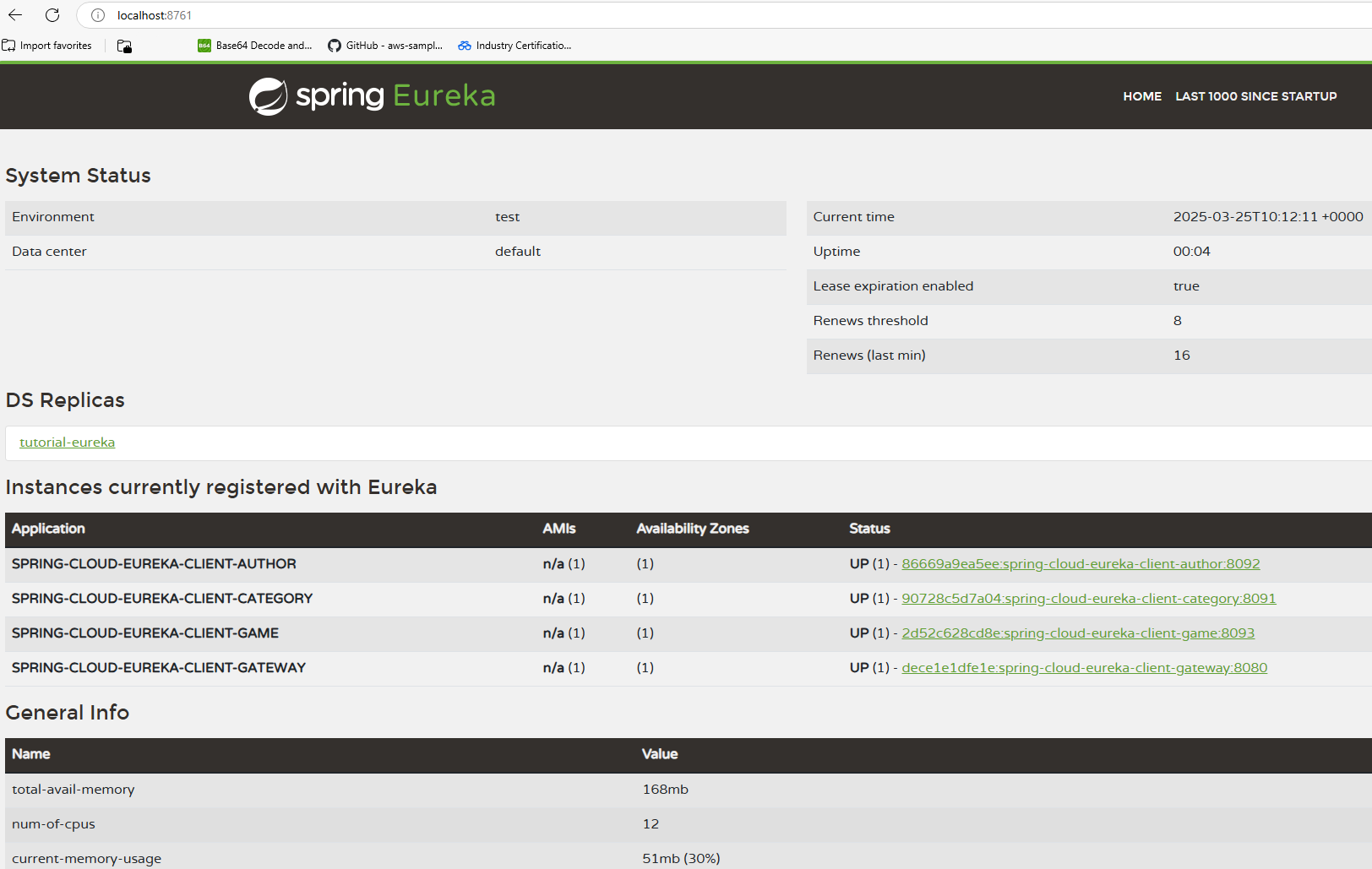Reload the page with refresh icon

(52, 15)
